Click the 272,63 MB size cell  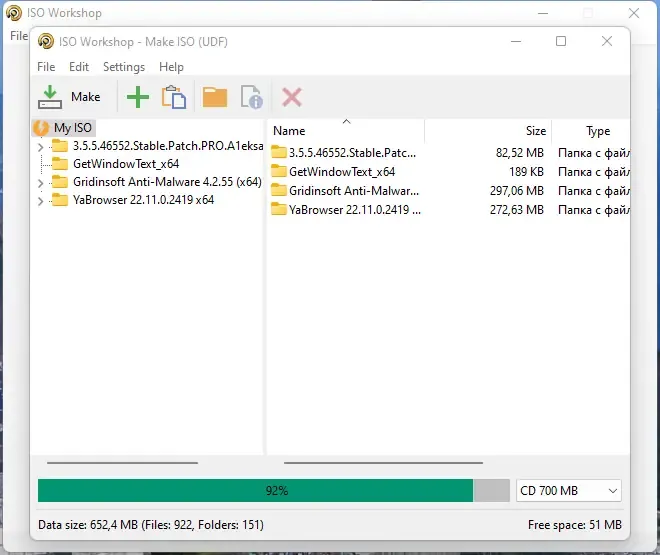click(x=517, y=210)
